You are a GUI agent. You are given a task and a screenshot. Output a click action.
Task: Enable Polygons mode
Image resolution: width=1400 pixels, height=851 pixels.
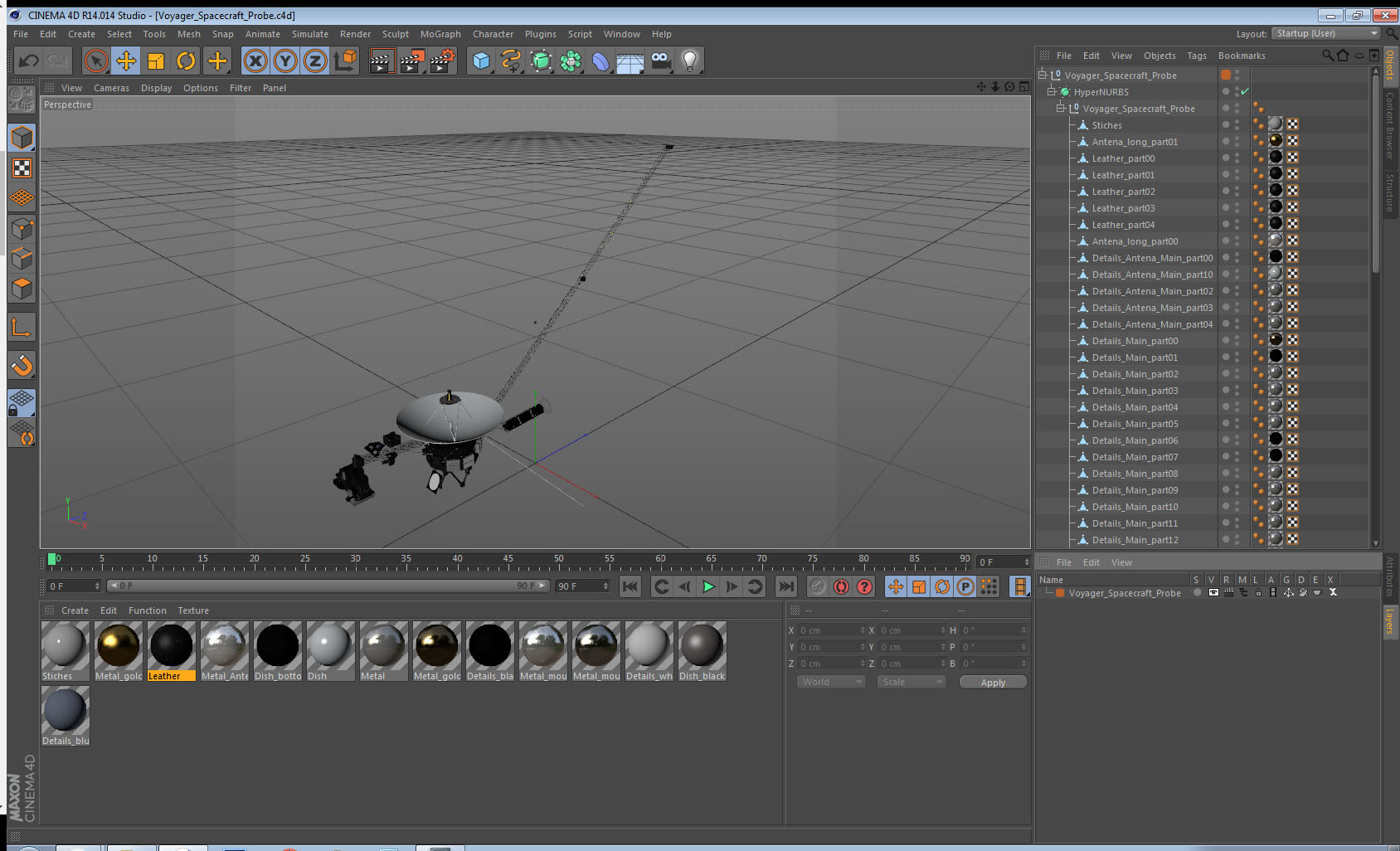22,289
